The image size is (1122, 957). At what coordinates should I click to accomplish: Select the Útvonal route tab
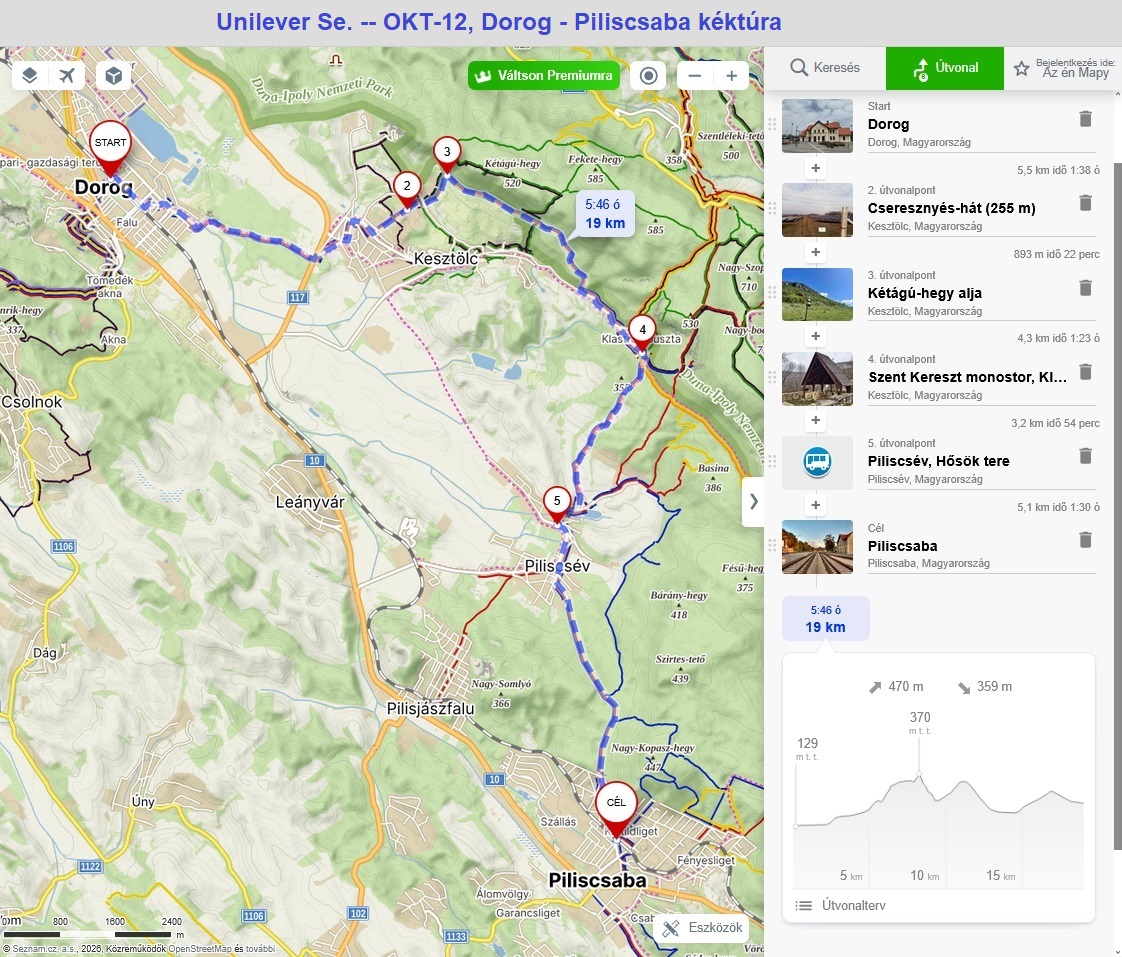click(945, 68)
